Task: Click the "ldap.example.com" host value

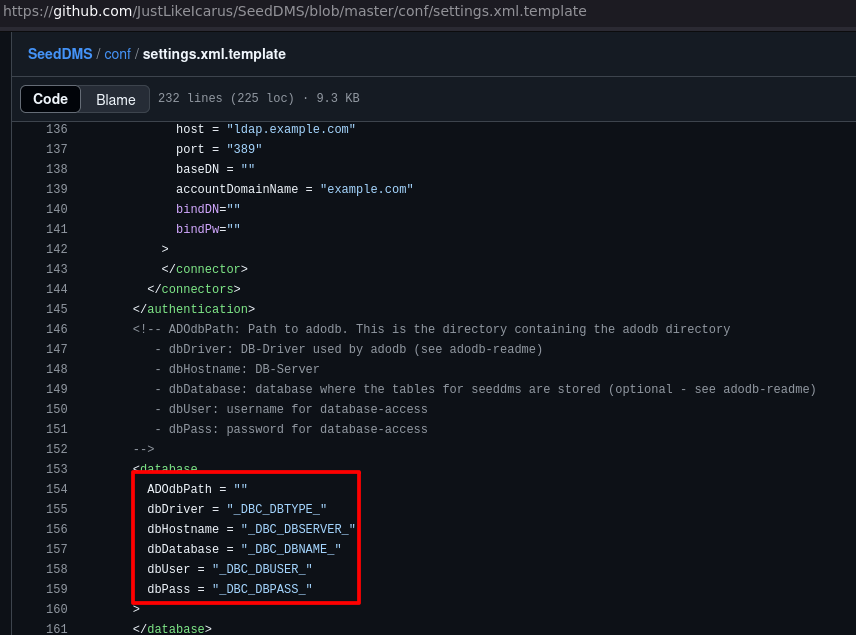Action: point(291,129)
